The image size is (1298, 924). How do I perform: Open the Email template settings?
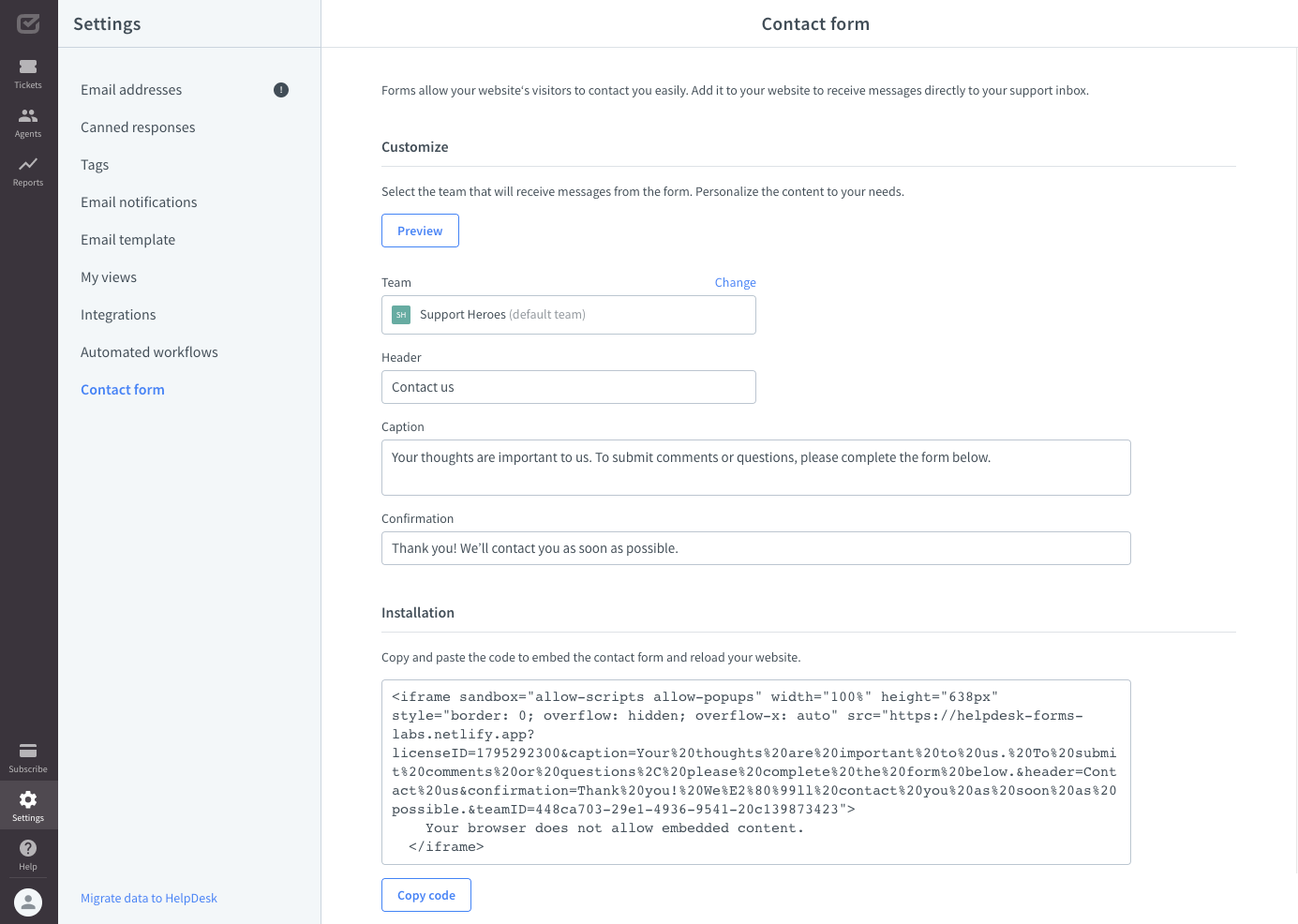(127, 239)
